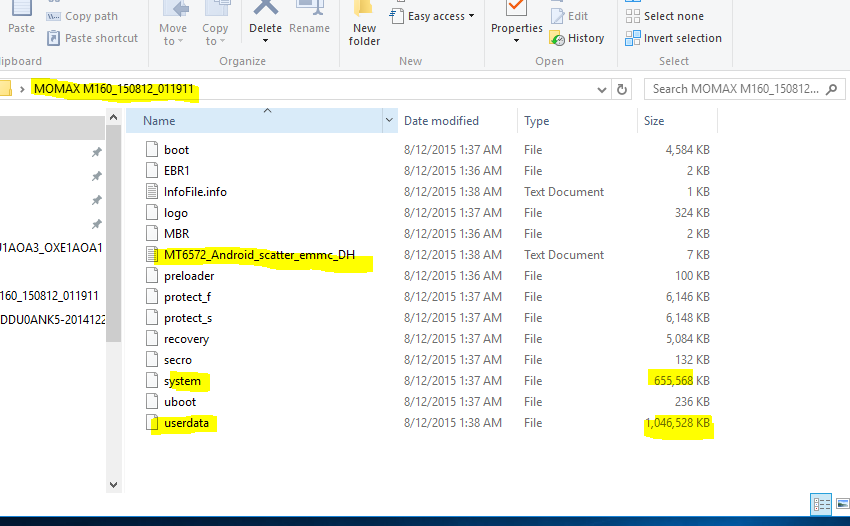This screenshot has width=850, height=526.
Task: Open the Properties dropdown arrow
Action: pos(517,41)
